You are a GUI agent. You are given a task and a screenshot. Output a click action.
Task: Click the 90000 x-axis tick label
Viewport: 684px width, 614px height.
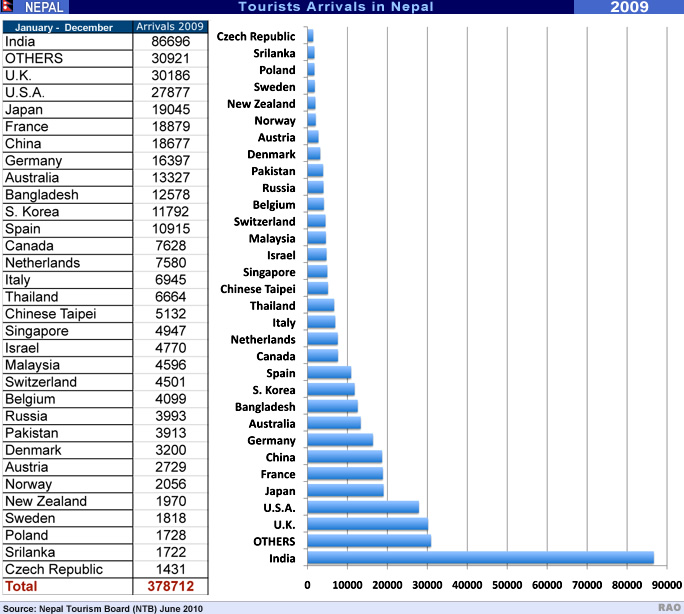tap(667, 585)
